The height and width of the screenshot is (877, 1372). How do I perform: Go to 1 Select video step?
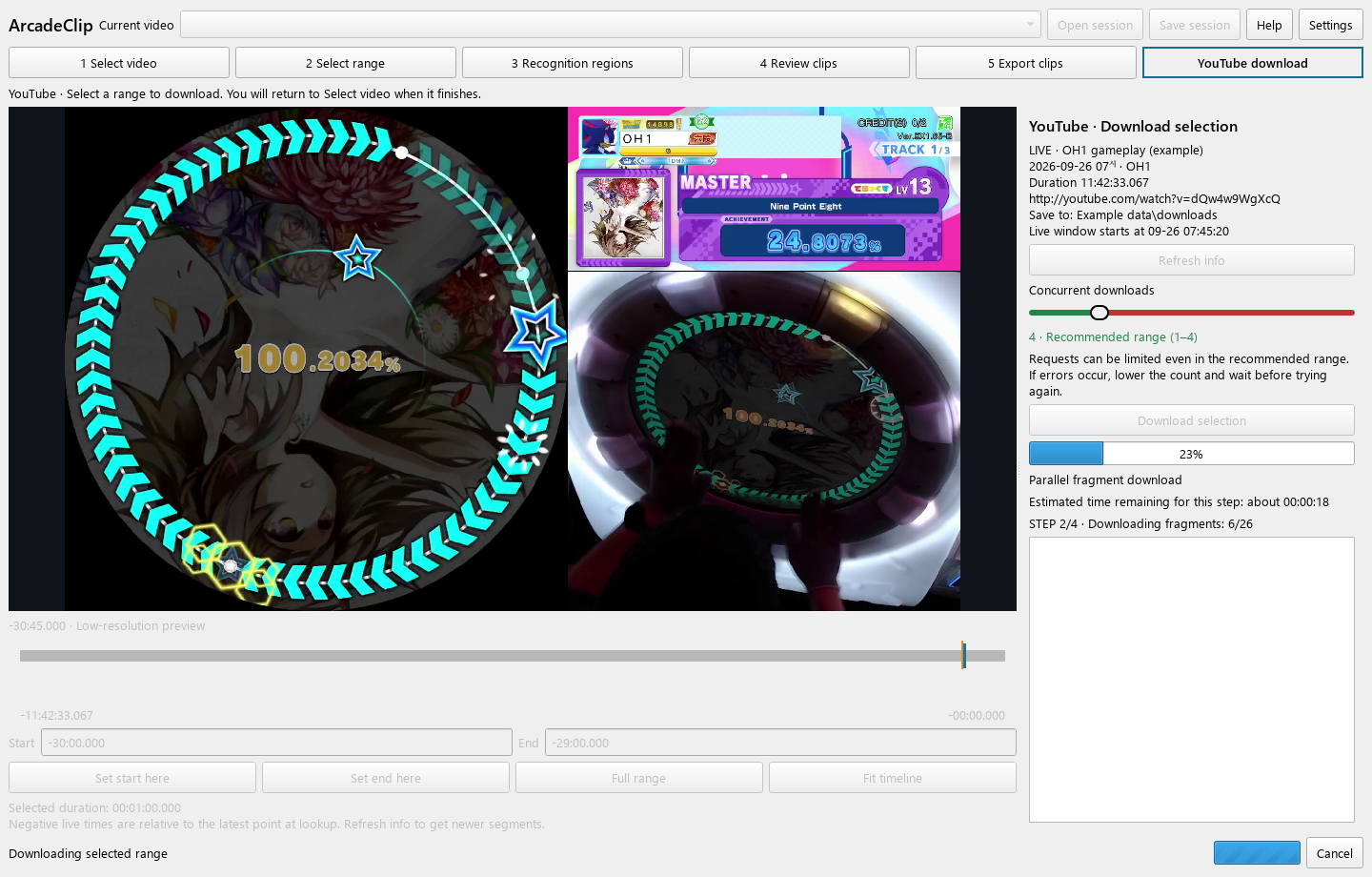(119, 63)
